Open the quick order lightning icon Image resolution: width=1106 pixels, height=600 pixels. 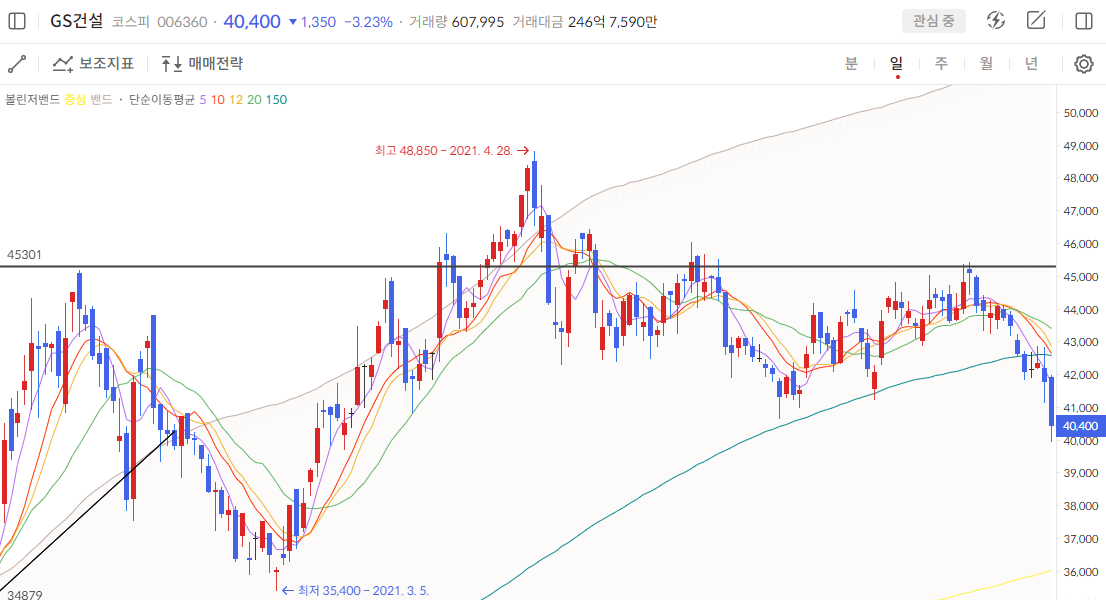pos(995,20)
